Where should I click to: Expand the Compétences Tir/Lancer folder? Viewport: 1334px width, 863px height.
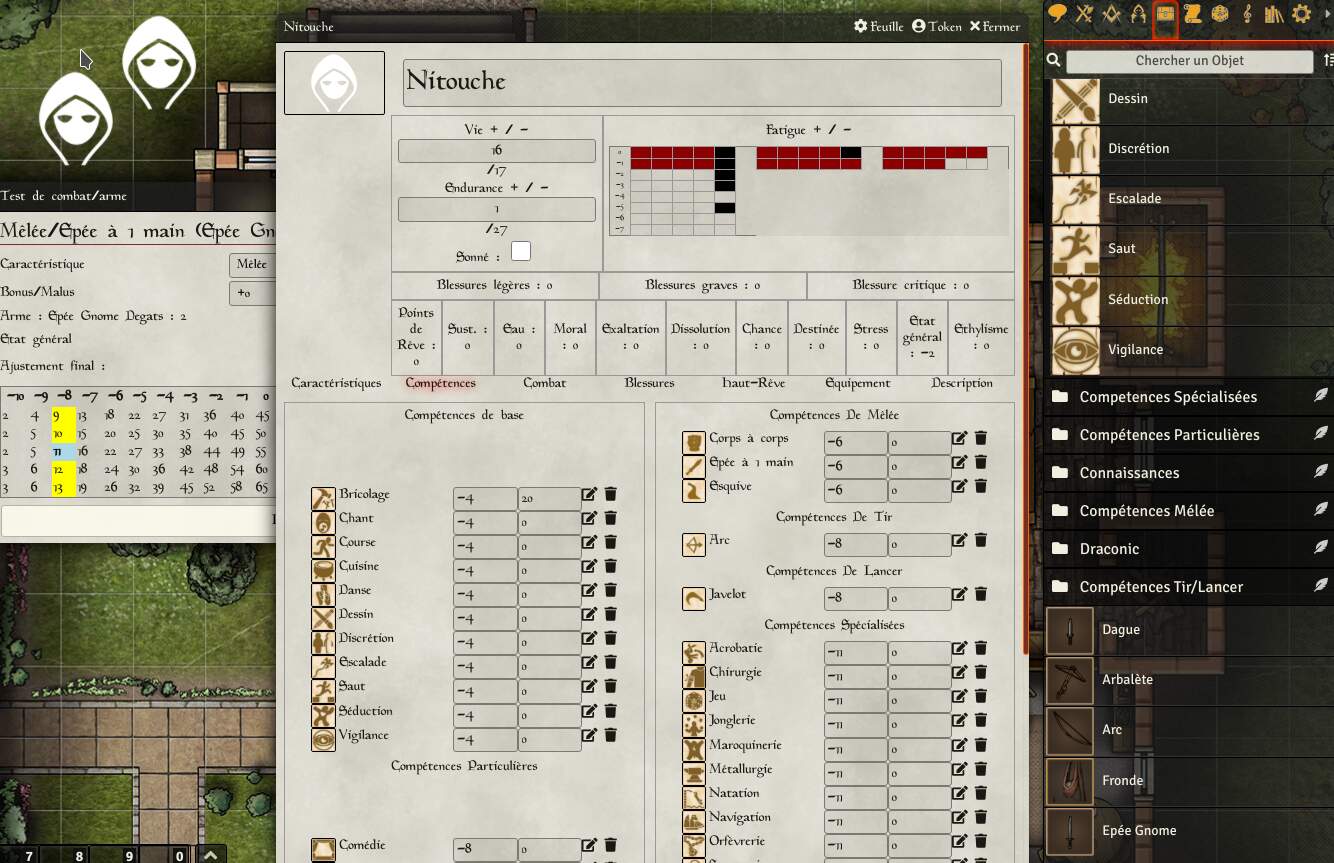pos(1189,587)
